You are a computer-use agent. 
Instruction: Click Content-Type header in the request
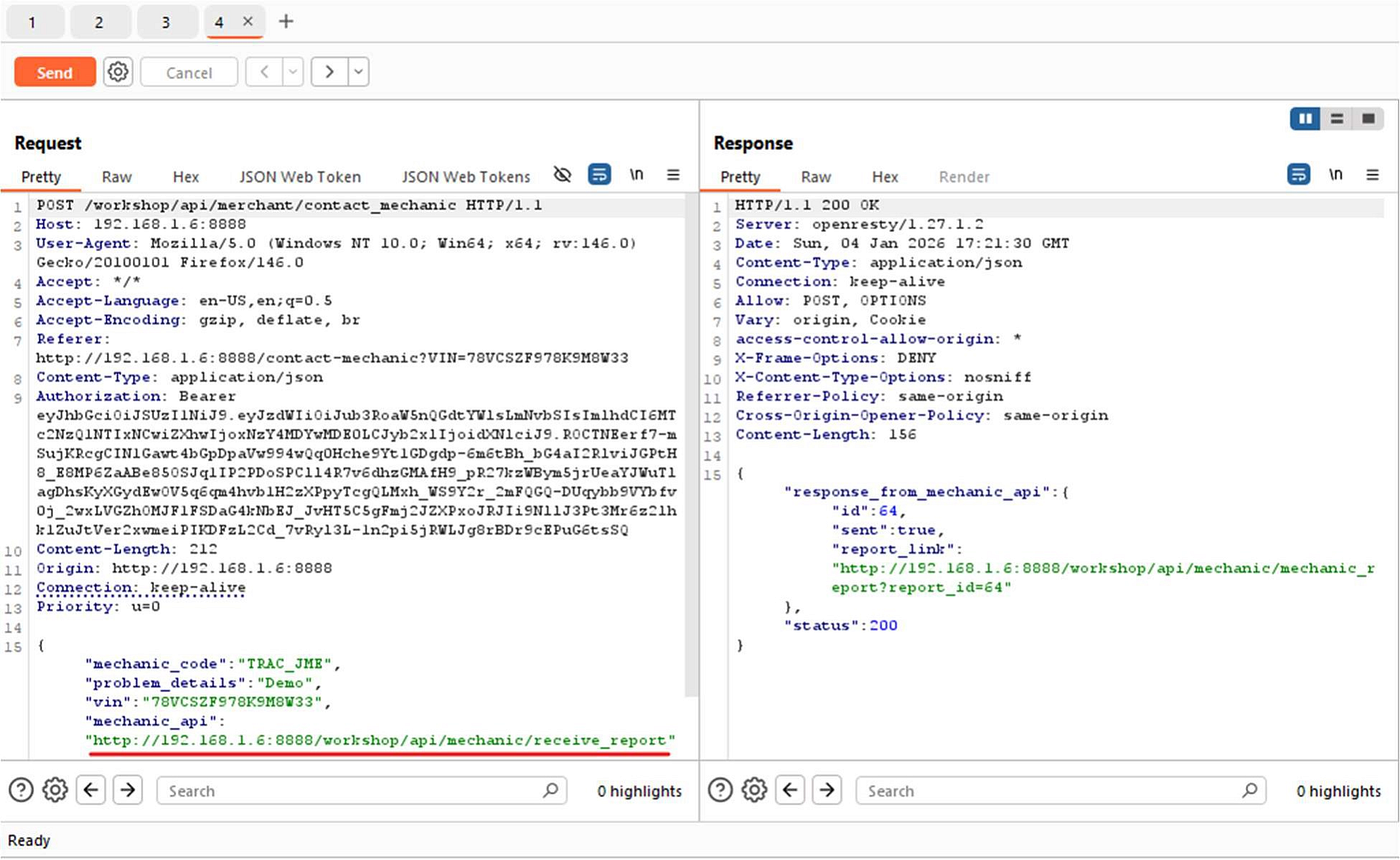click(180, 377)
